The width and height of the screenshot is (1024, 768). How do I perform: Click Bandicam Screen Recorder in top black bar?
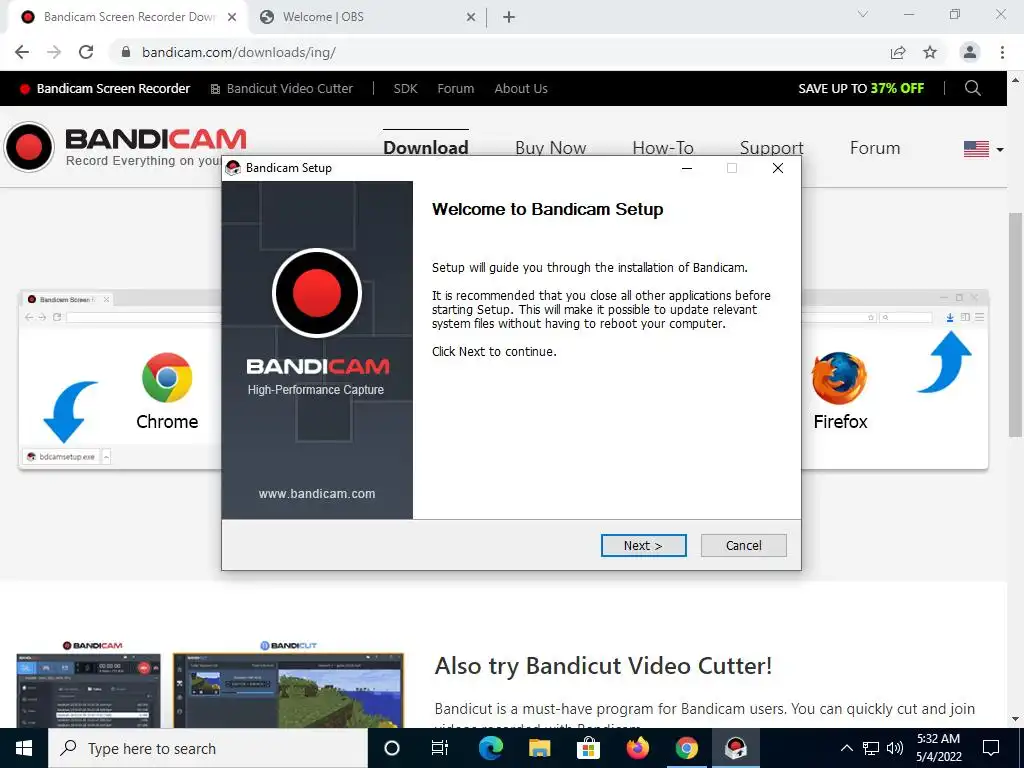[x=105, y=89]
